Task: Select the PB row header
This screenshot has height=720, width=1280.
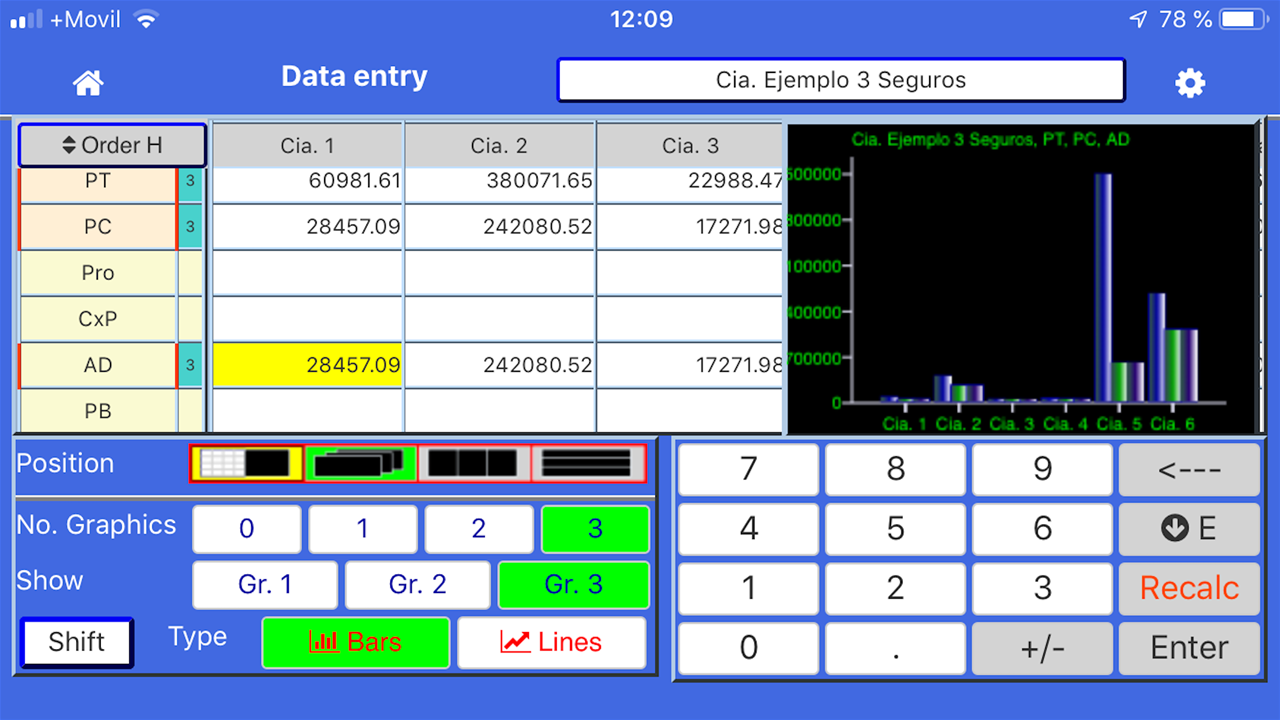Action: (98, 410)
